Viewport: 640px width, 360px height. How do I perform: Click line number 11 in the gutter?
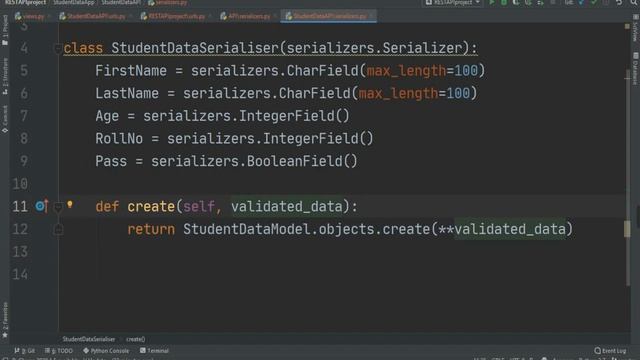[x=20, y=207]
